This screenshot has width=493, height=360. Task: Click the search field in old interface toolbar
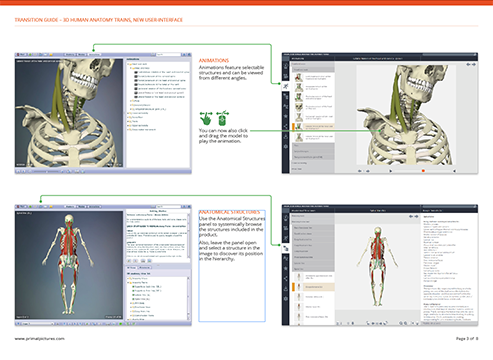click(x=168, y=54)
